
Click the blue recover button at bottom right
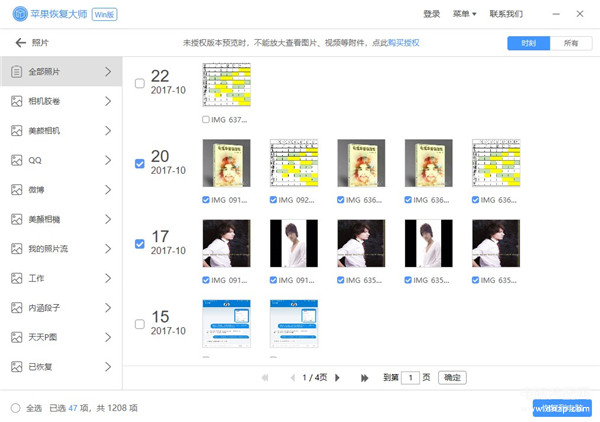tap(562, 408)
